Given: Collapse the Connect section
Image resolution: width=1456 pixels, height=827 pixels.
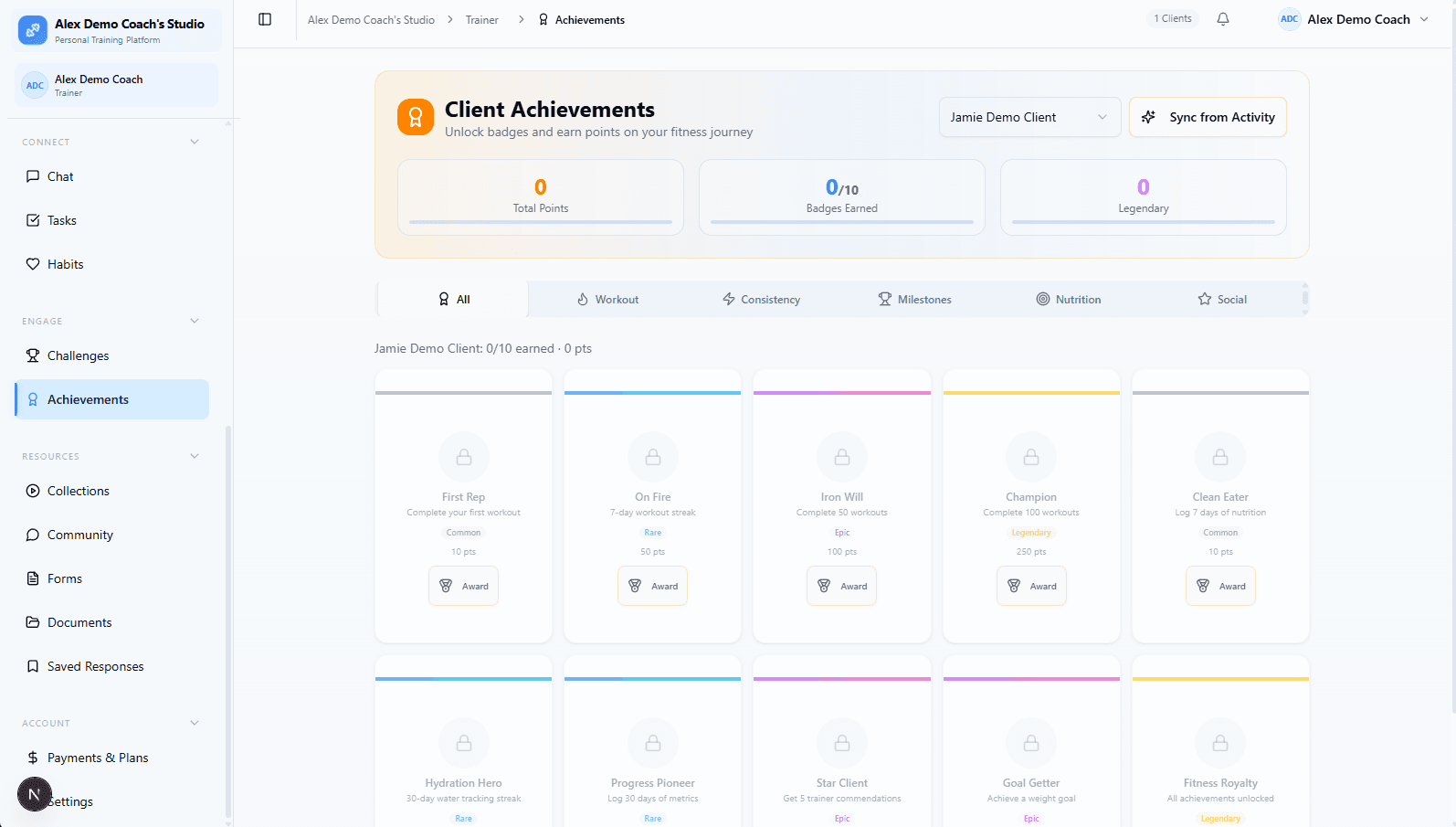Looking at the screenshot, I should click(x=195, y=142).
